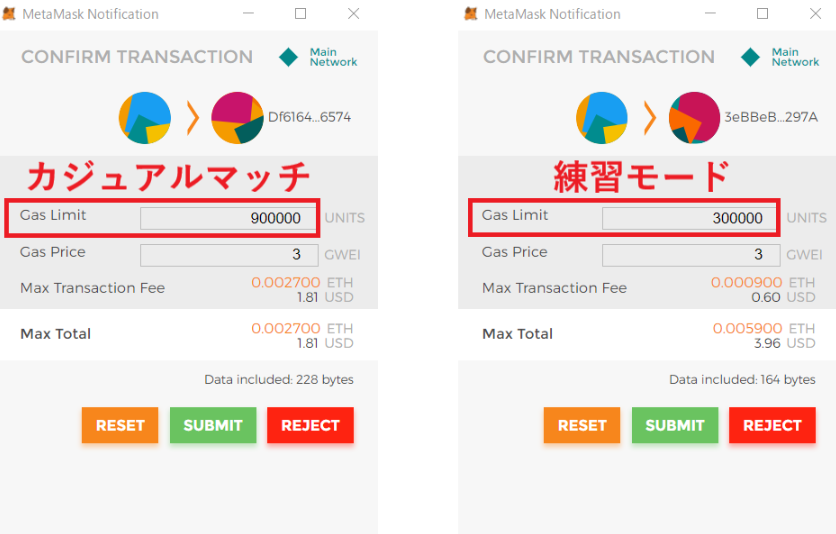Screen dimensions: 836x534
Task: Submit the 0.002700 ETH transaction
Action: (x=213, y=425)
